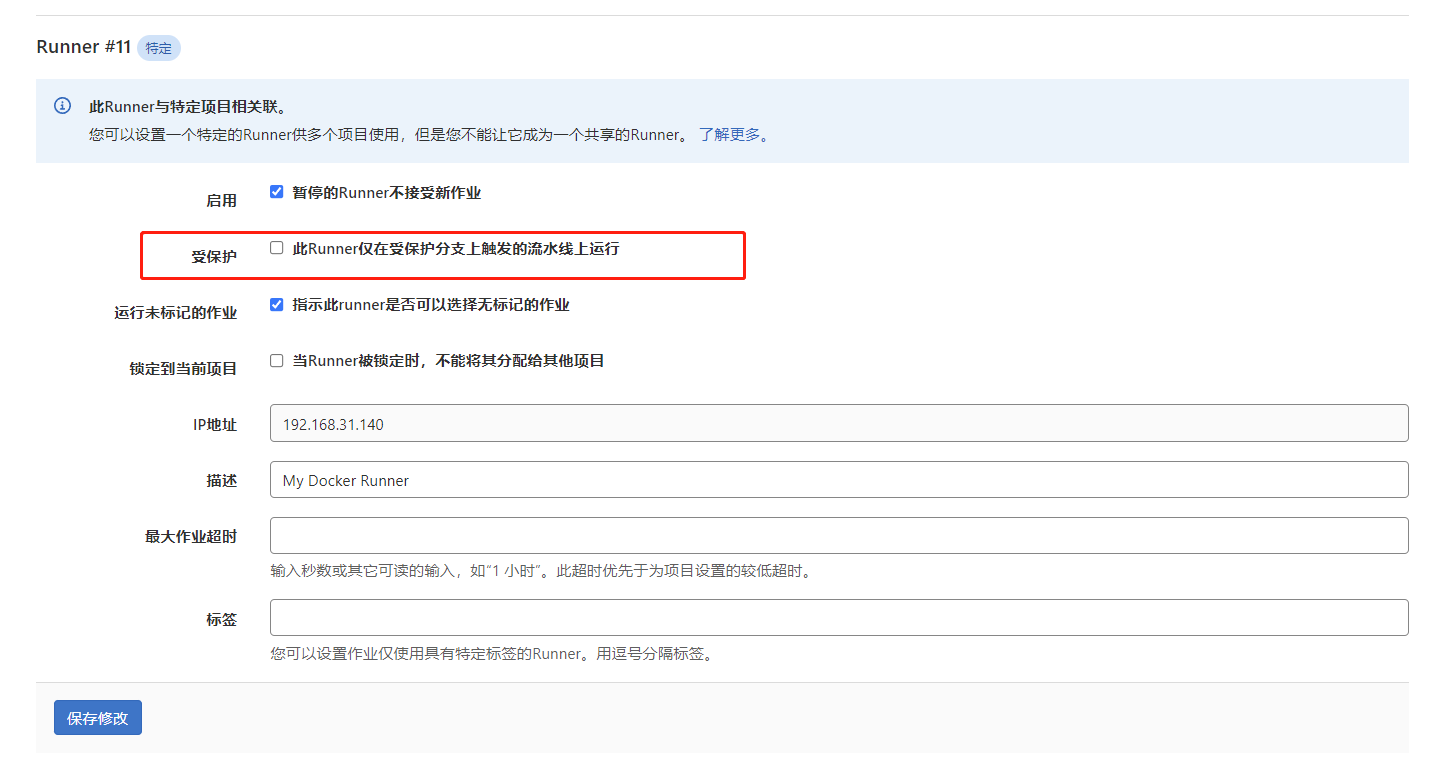
Task: Click the 保存修改 button
Action: pos(97,717)
